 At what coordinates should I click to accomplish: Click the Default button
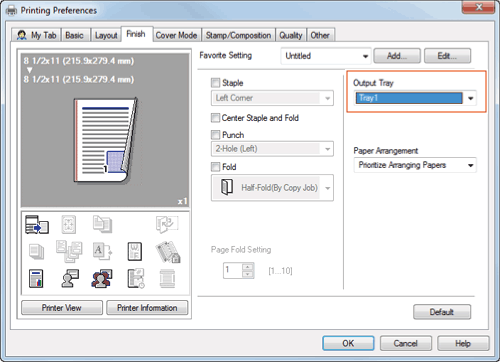tap(442, 312)
